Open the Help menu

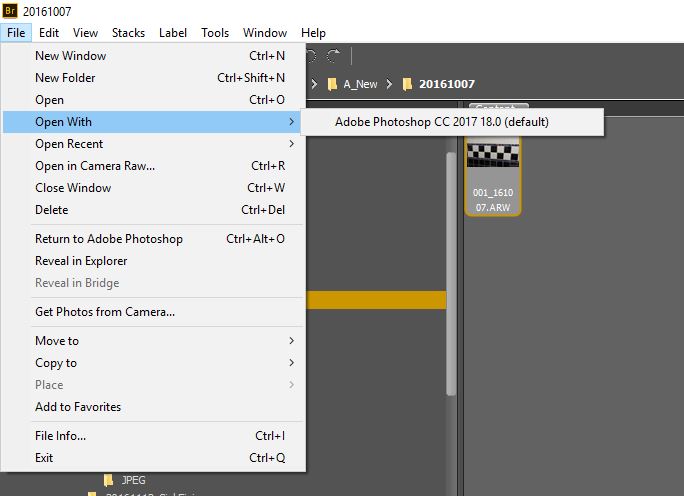(x=313, y=33)
